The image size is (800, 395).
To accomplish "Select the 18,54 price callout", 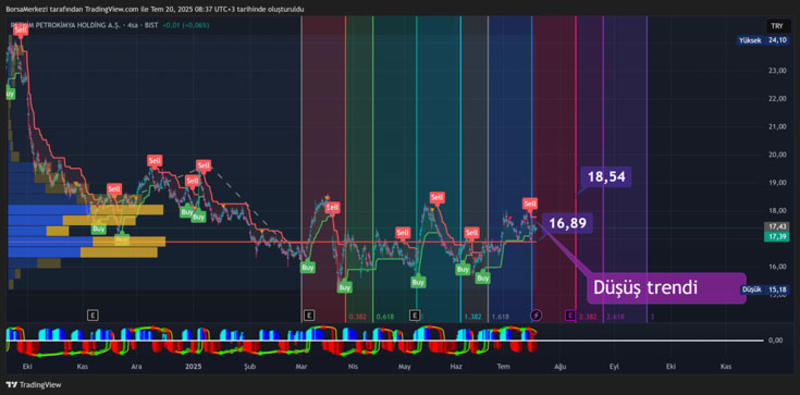I will click(606, 177).
